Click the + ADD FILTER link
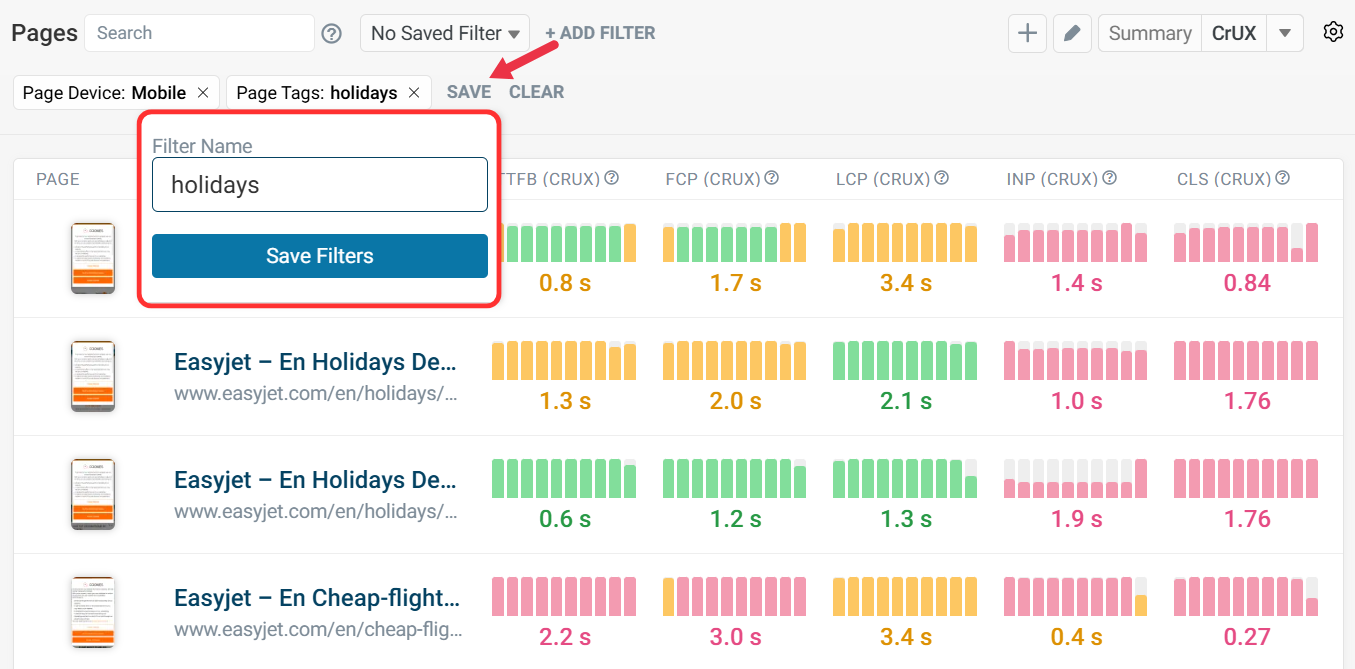1355x669 pixels. click(x=600, y=33)
